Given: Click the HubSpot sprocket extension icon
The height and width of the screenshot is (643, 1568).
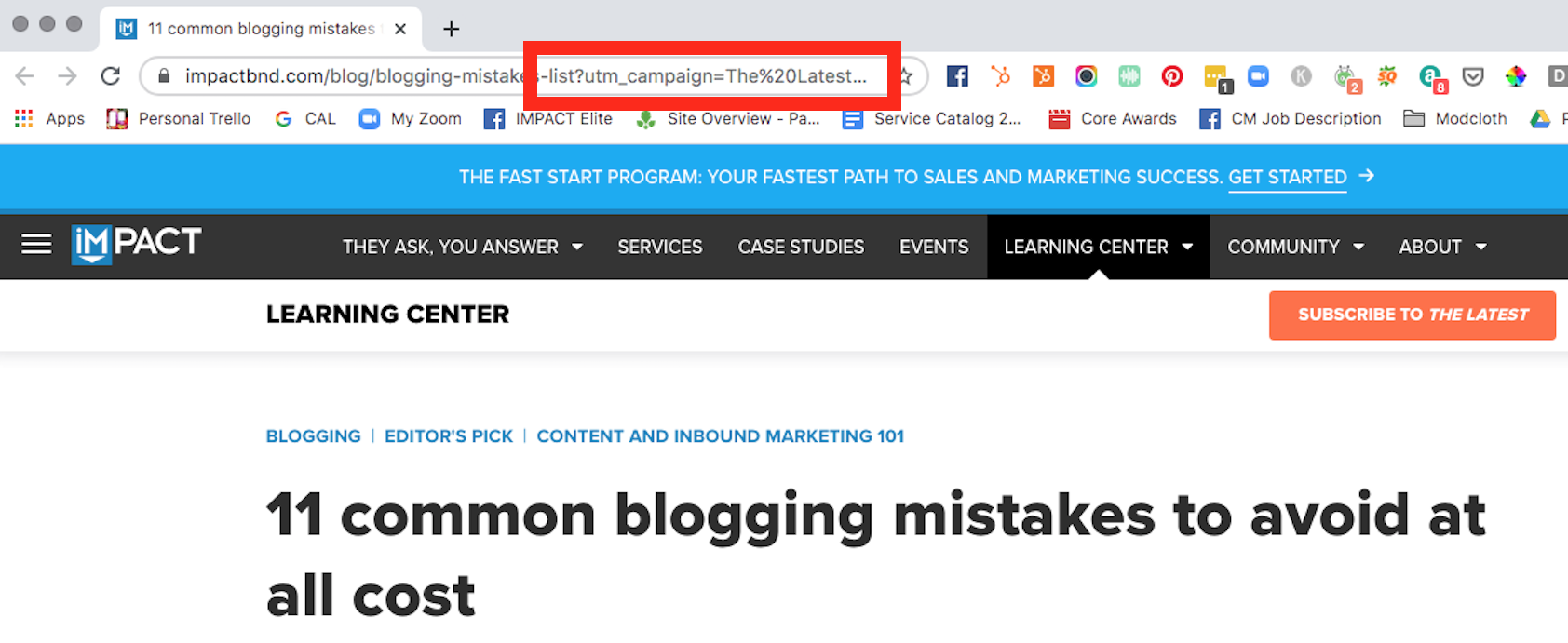Looking at the screenshot, I should click(1001, 76).
